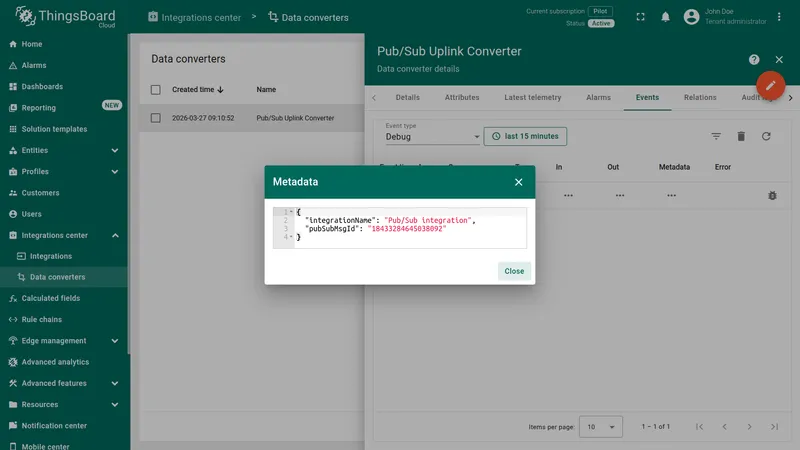The width and height of the screenshot is (800, 450).
Task: Expand the Profiles menu chevron
Action: 115,172
